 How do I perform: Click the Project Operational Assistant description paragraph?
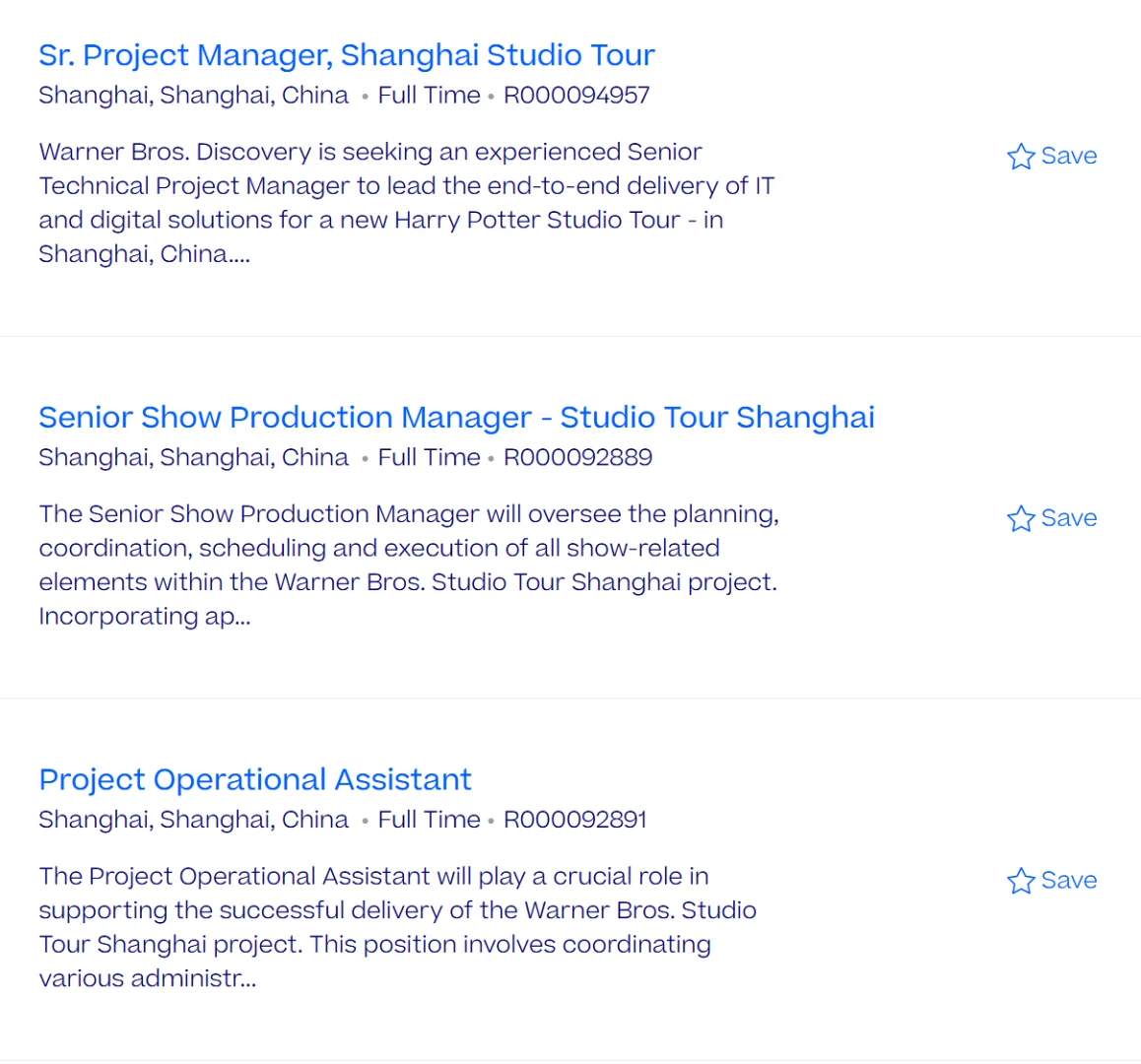[x=397, y=927]
